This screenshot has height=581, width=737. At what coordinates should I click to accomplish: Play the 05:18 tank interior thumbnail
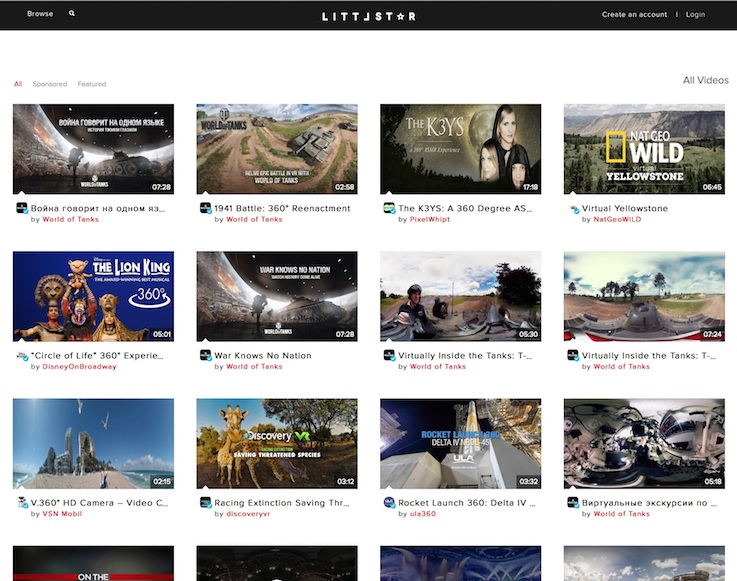(644, 444)
